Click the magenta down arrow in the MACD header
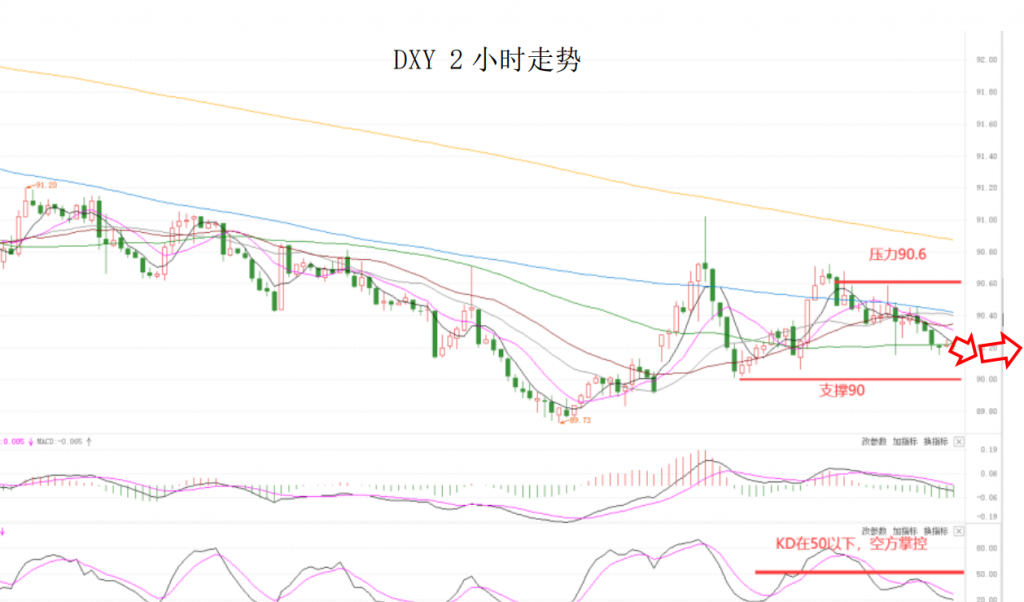Image resolution: width=1024 pixels, height=602 pixels. (31, 442)
